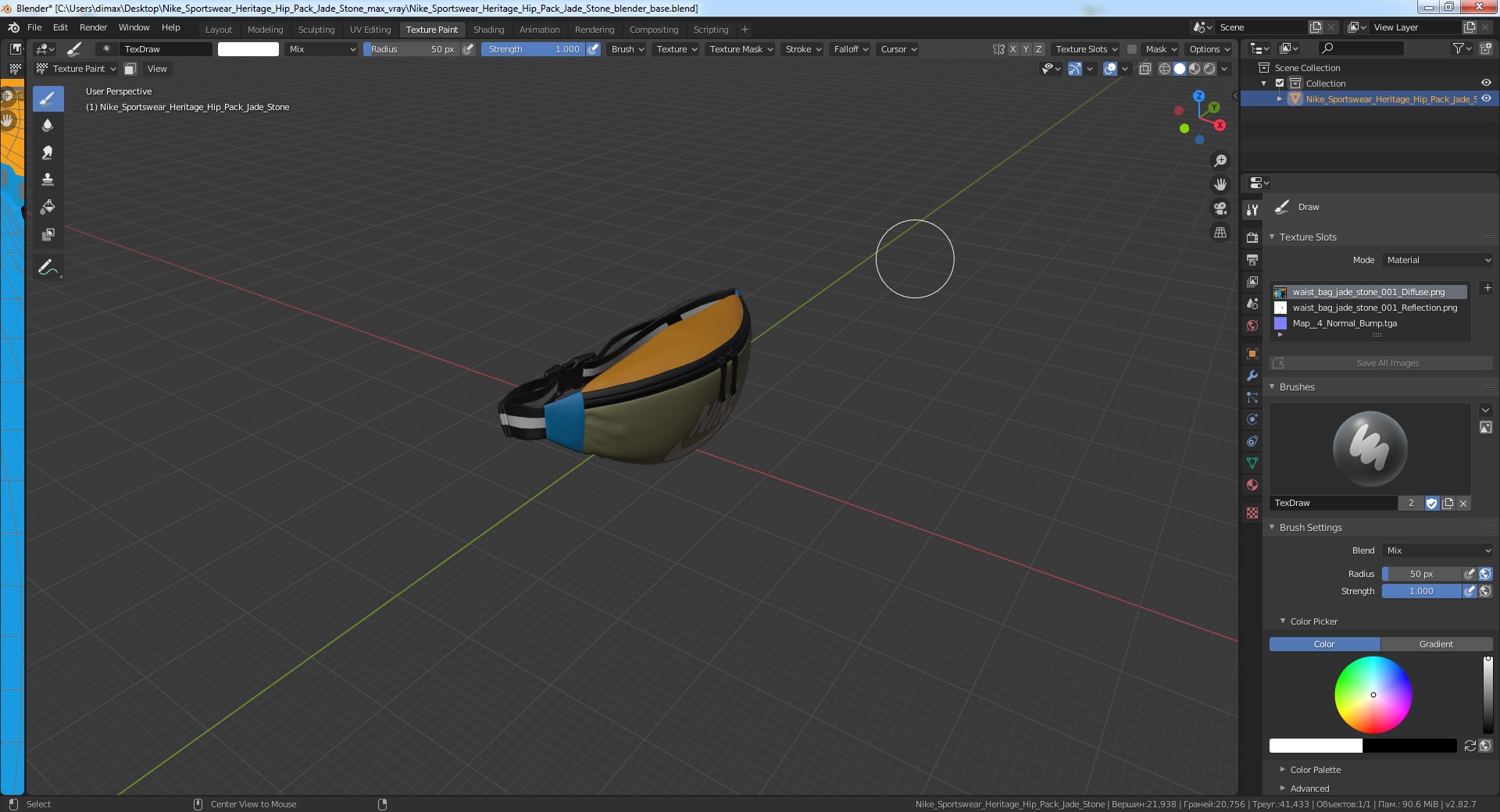Select the Draw brush tool
This screenshot has width=1500, height=812.
point(48,98)
